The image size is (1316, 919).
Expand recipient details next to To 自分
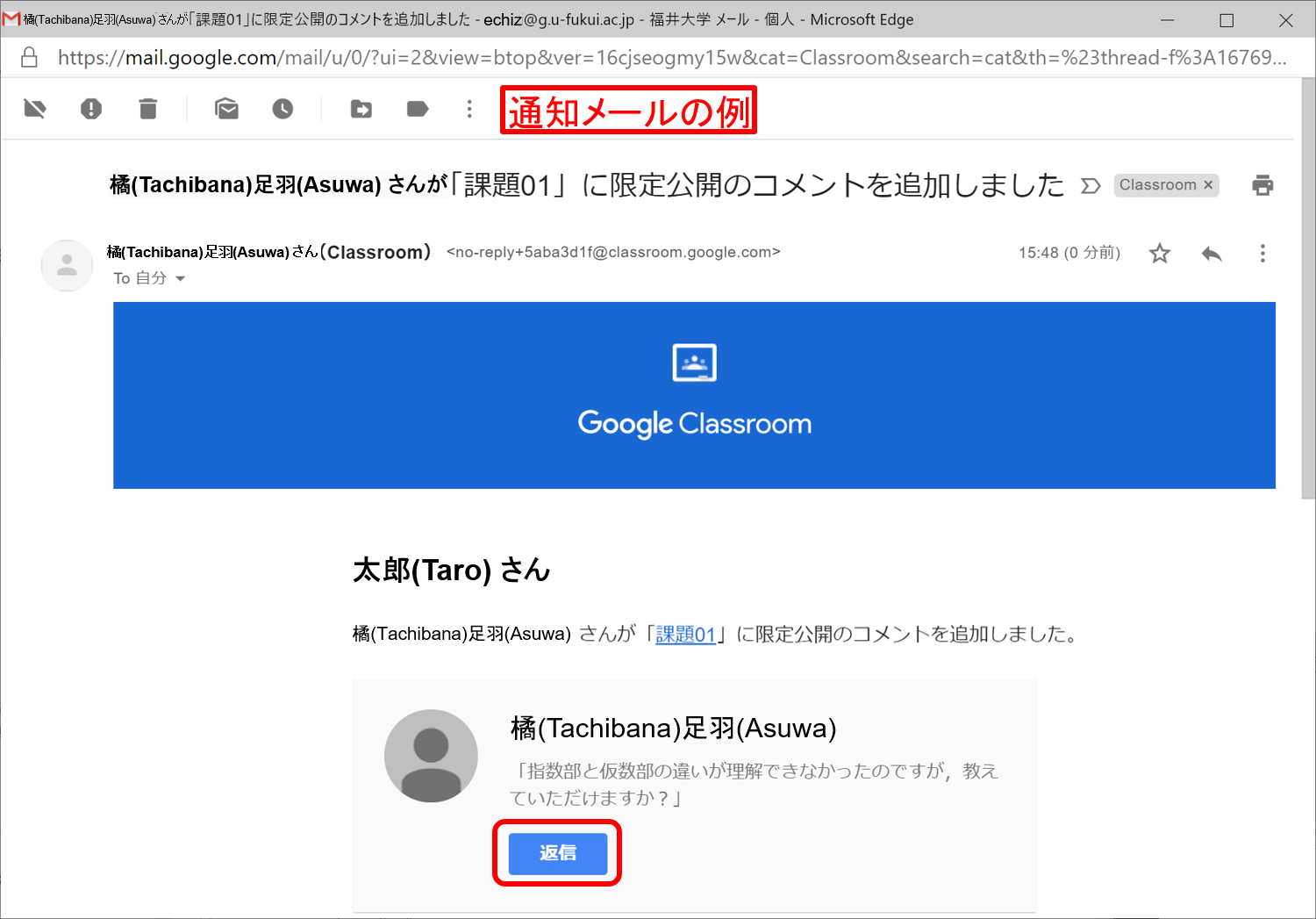(x=181, y=278)
